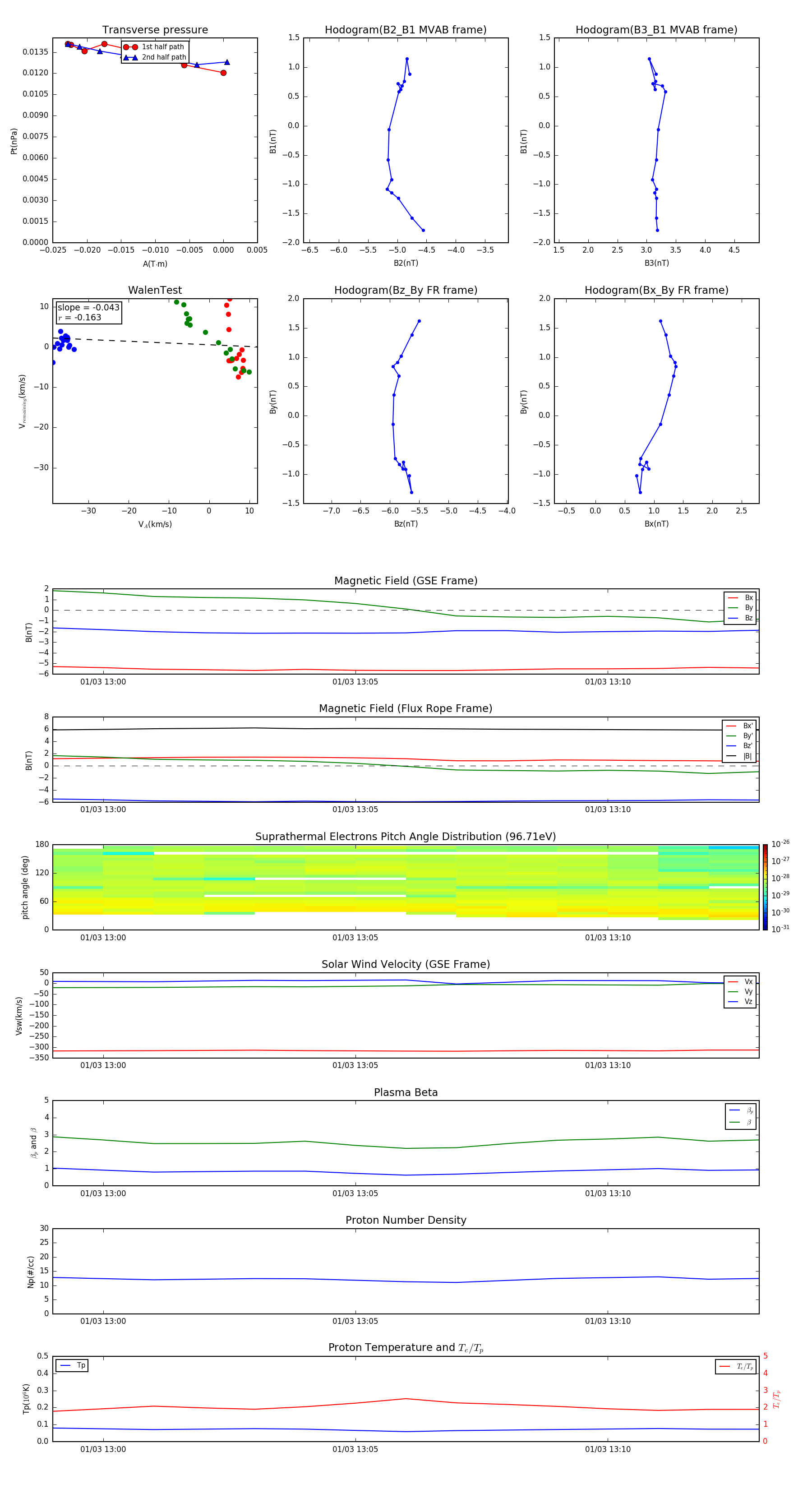This screenshot has height=1489, width=812.
Task: Select the 'Bx(nT)' x-axis label
Action: [656, 524]
